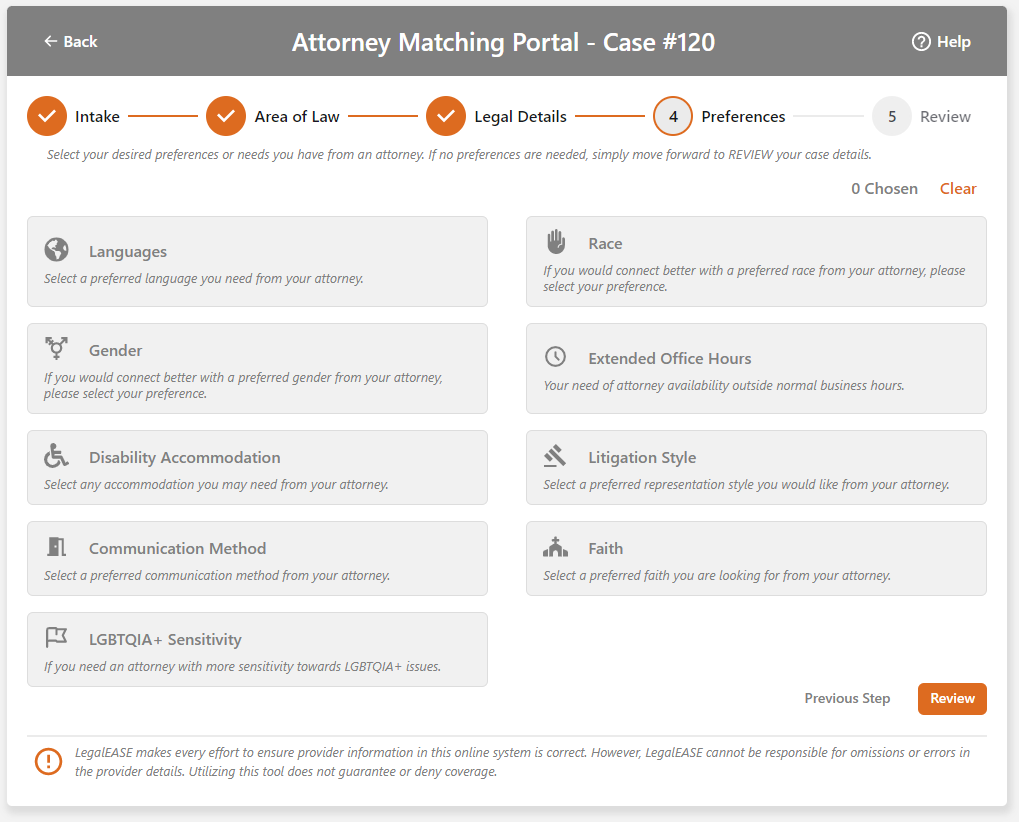Screen dimensions: 1019x822
Task: Expand the Litigation Style preference card
Action: point(756,468)
